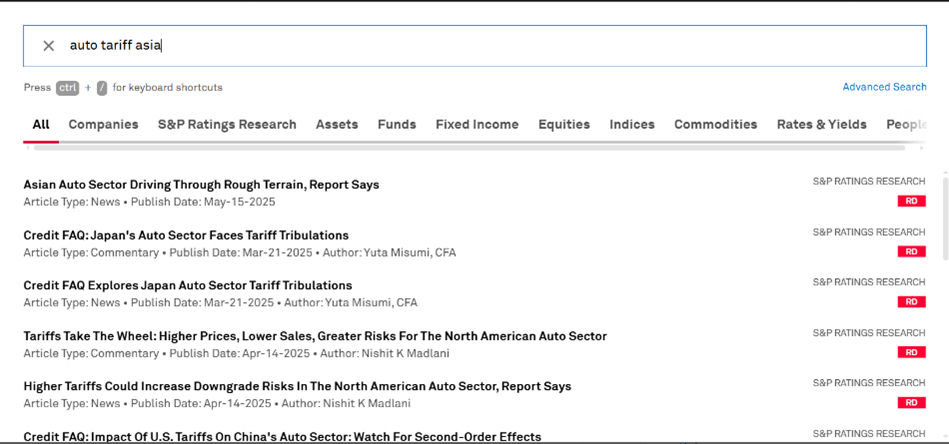
Task: Click RD badge on 'Japan's Auto Sector Faces' result
Action: (x=911, y=251)
